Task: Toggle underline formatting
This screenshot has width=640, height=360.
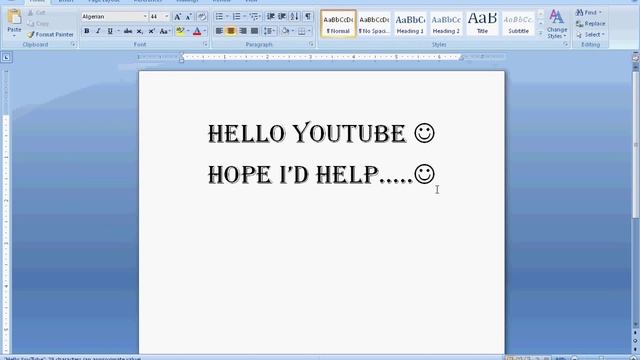Action: [x=110, y=31]
